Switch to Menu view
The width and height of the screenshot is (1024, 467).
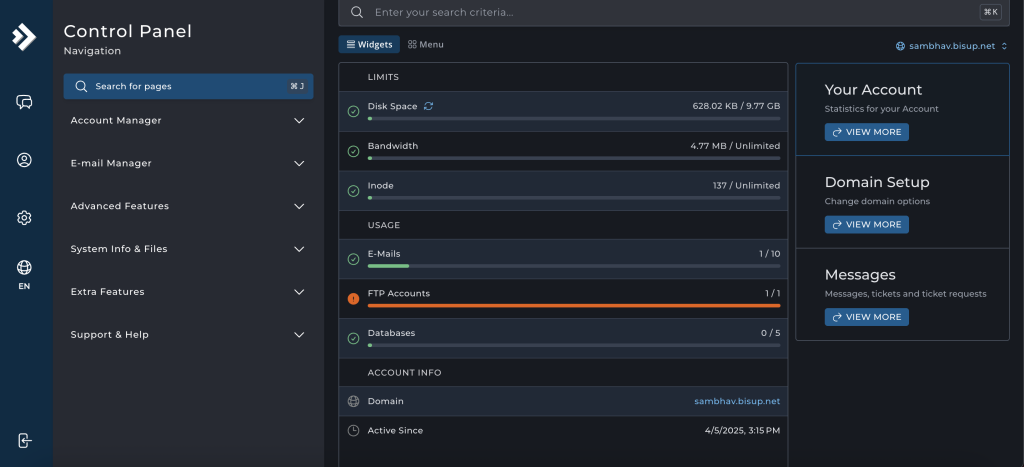click(426, 45)
